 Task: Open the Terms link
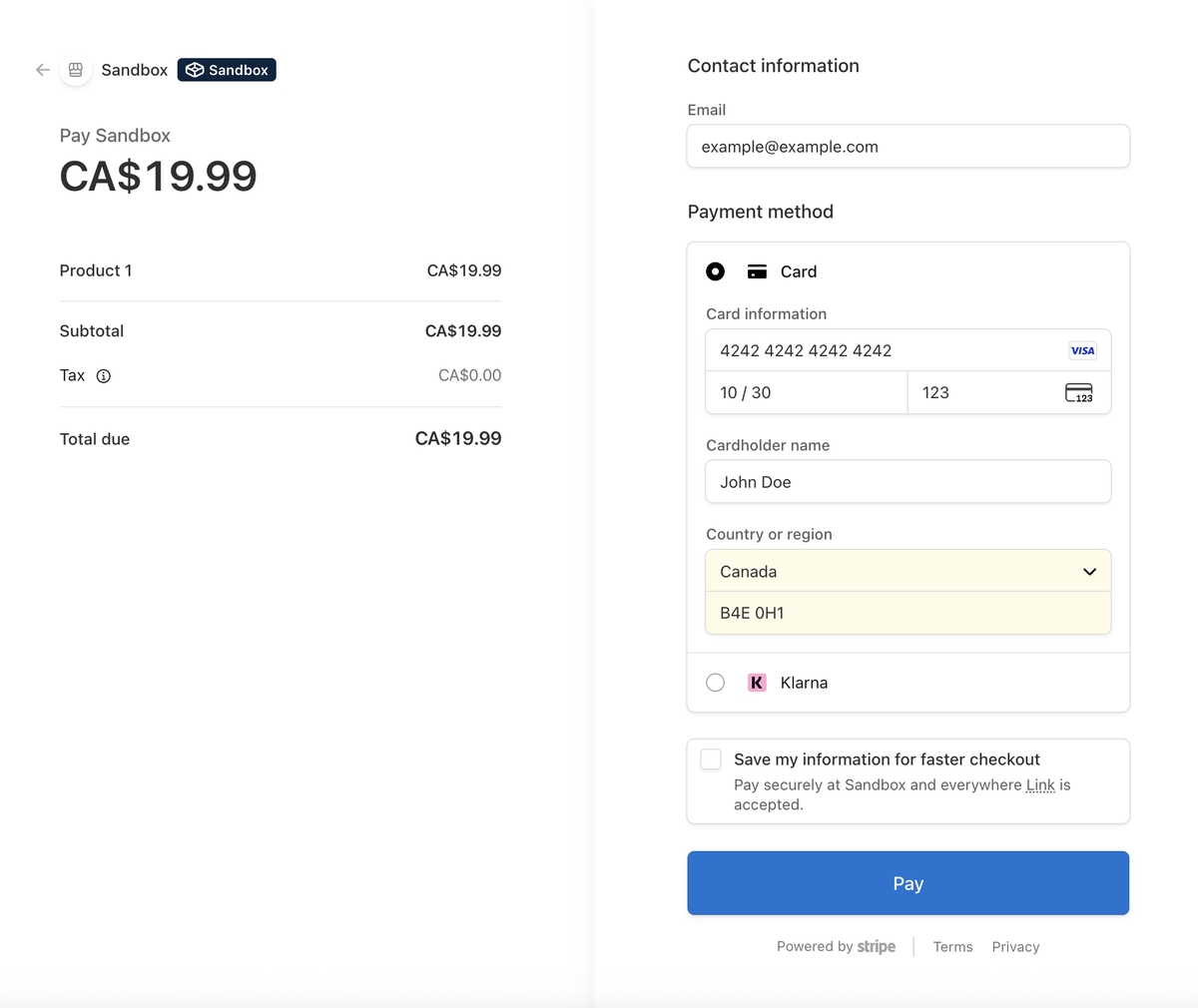click(952, 947)
